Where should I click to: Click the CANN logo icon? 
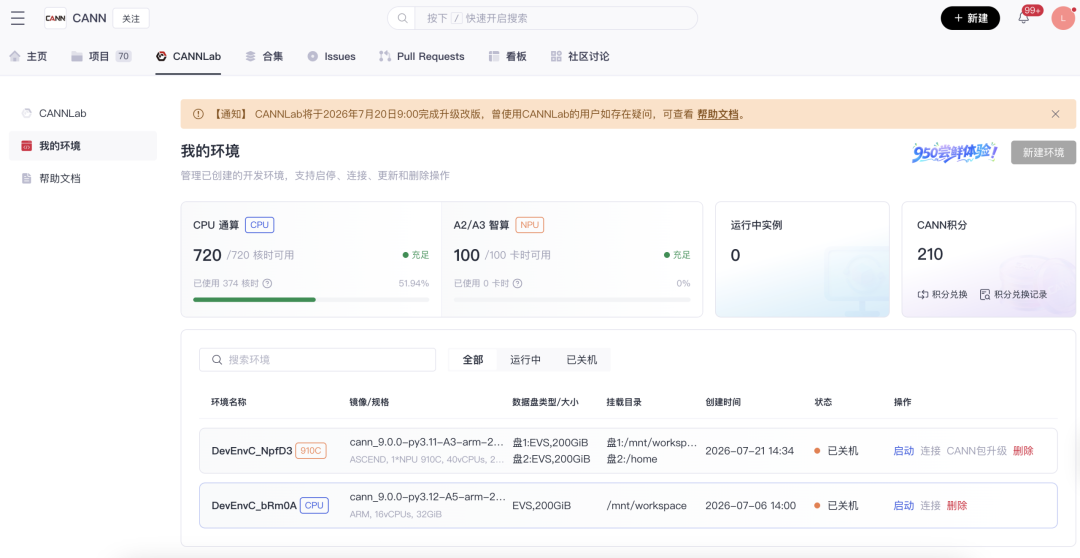point(55,19)
